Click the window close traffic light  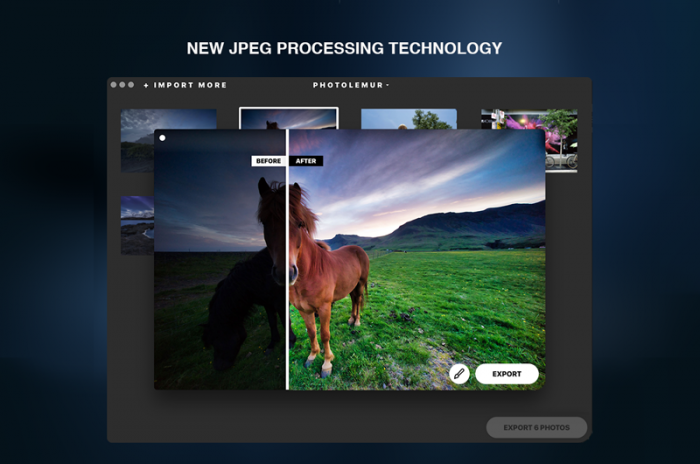[113, 85]
